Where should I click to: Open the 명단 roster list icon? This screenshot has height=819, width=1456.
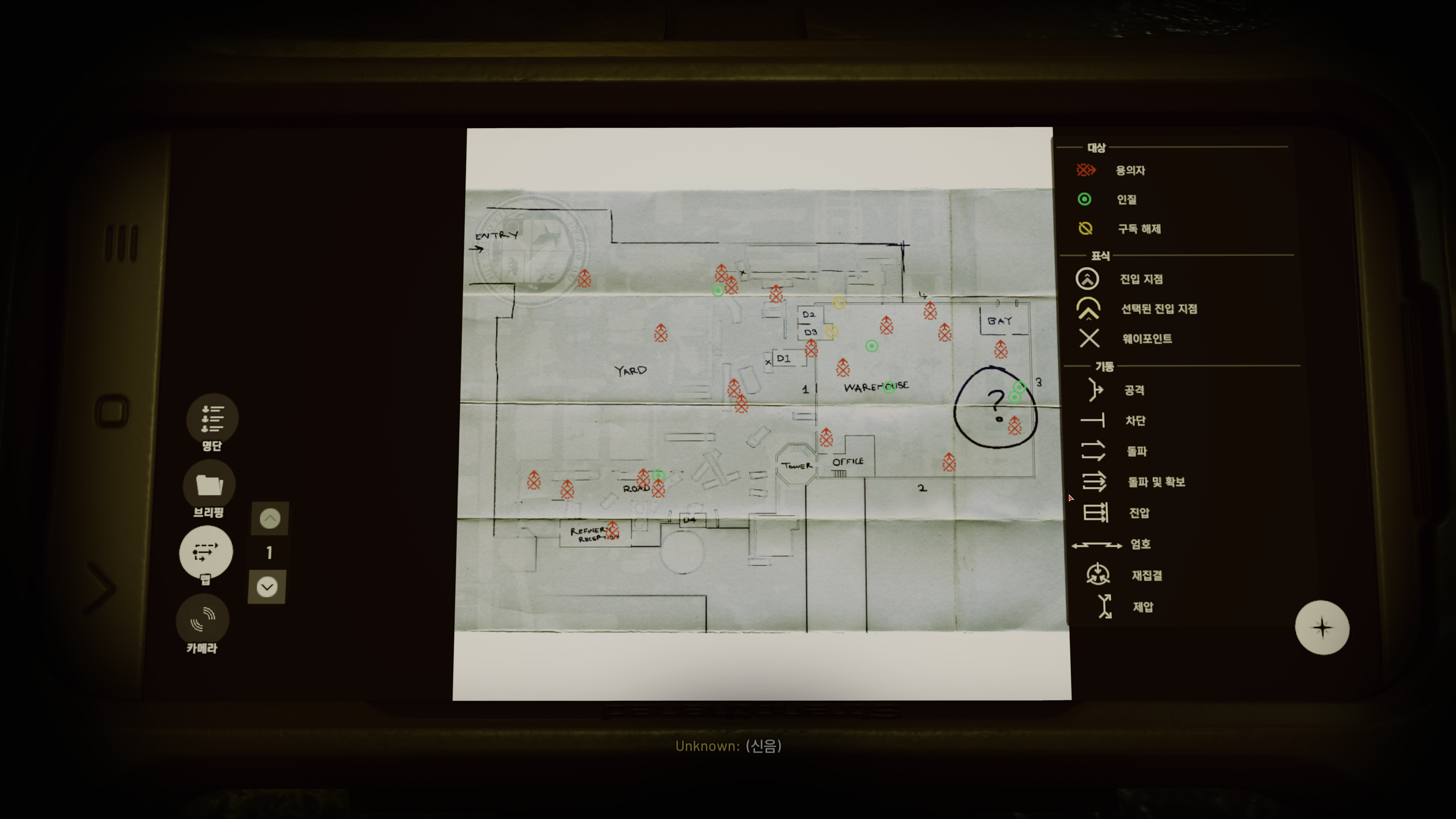[212, 419]
